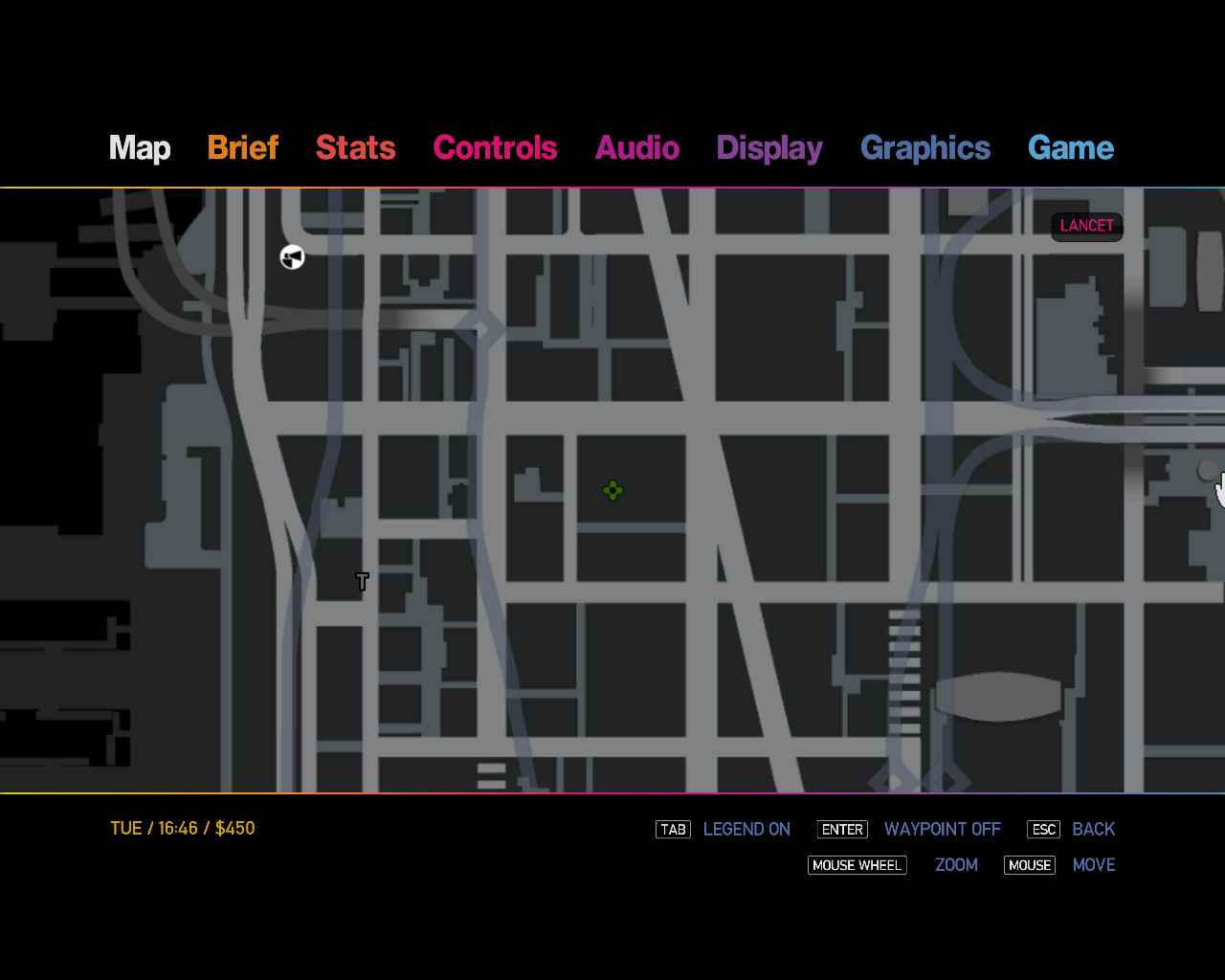1225x980 pixels.
Task: Click the MOUSE key hint
Action: (1030, 865)
